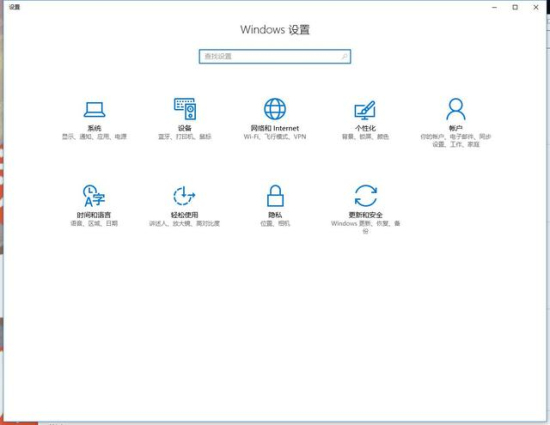Viewport: 550px width, 425px height.
Task: Click the Wi-Fi, 飞行模式, VPN description
Action: 275,136
